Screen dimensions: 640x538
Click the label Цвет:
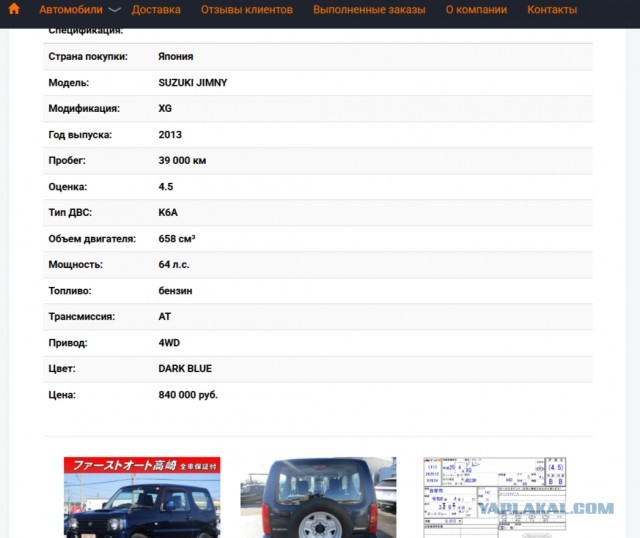62,369
